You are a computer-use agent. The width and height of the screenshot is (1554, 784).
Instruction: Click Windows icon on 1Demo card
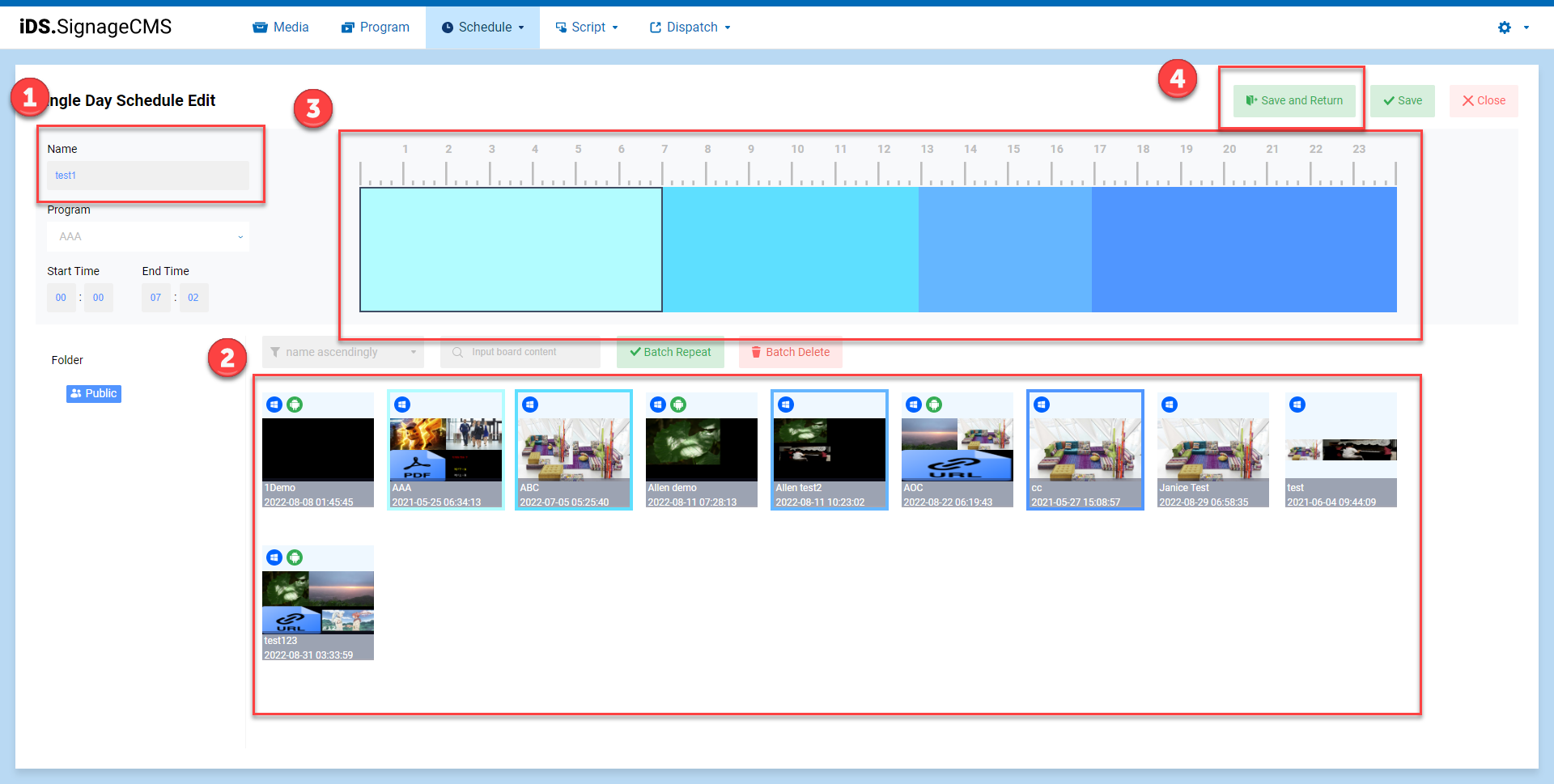tap(274, 405)
